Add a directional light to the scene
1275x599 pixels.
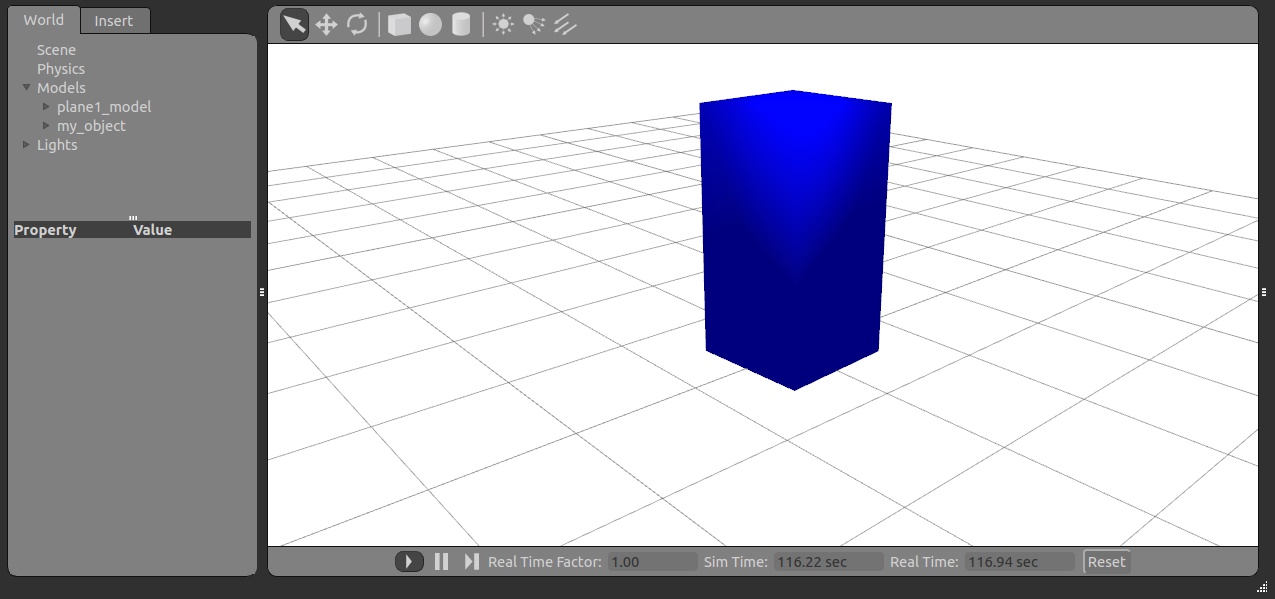565,25
